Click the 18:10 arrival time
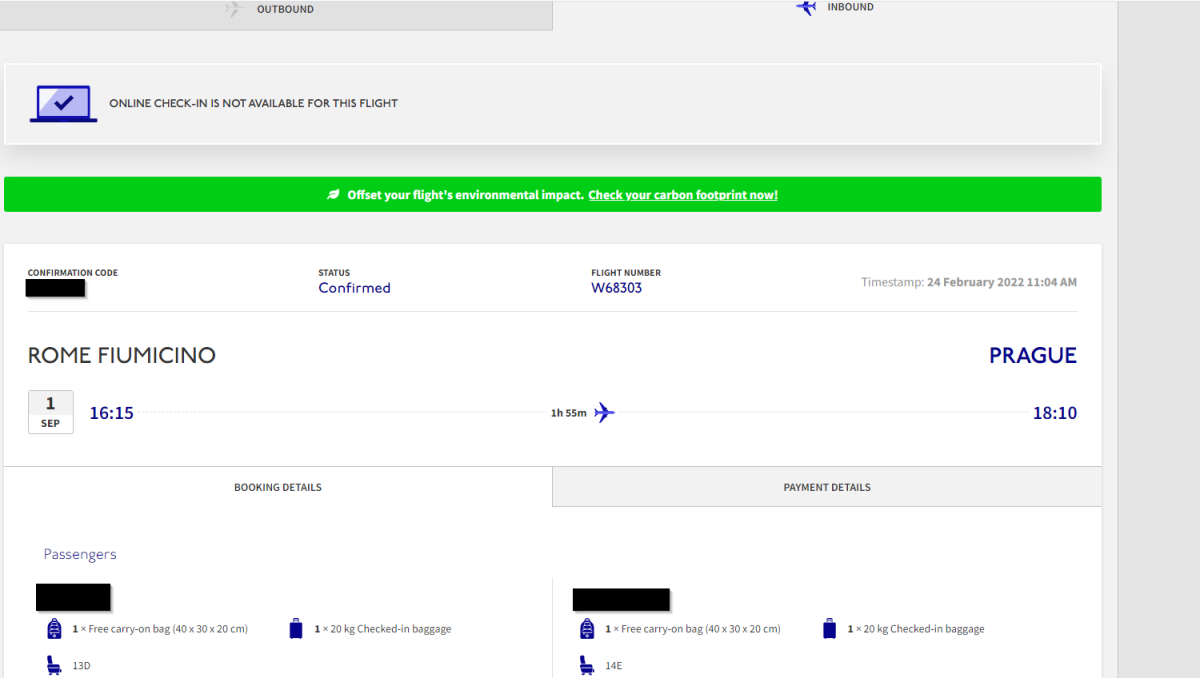This screenshot has height=678, width=1200. pyautogui.click(x=1054, y=413)
